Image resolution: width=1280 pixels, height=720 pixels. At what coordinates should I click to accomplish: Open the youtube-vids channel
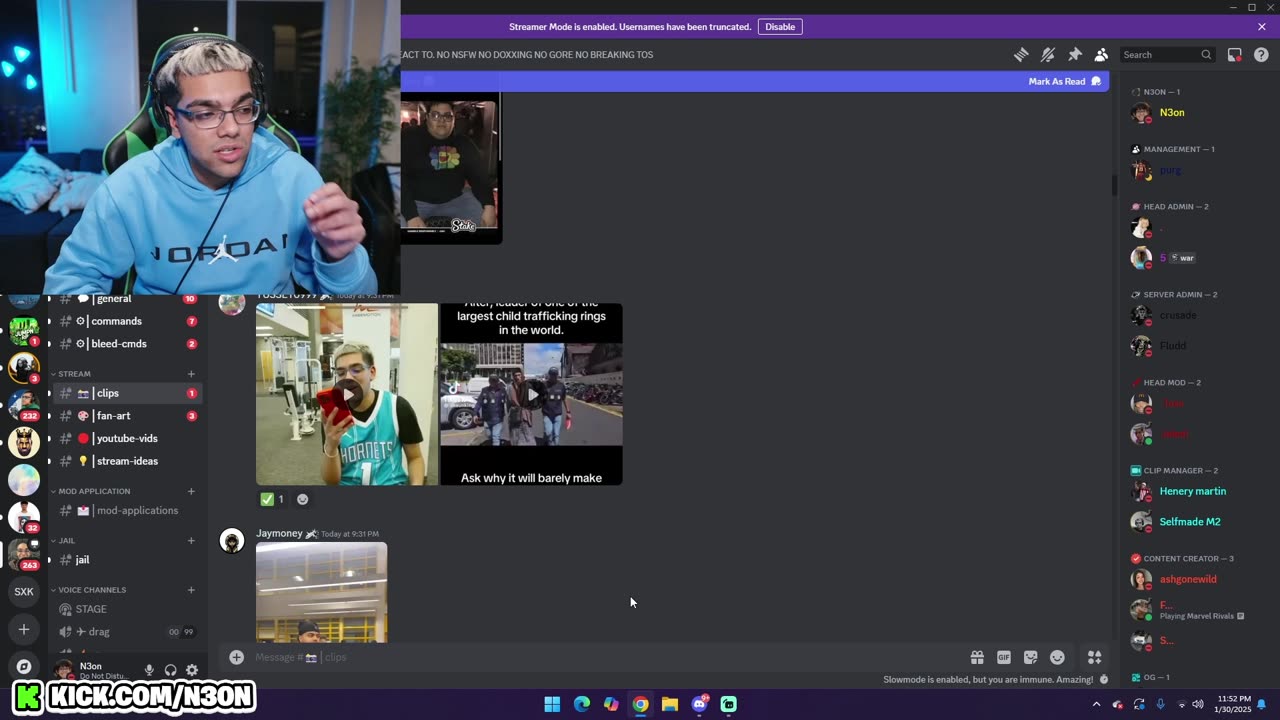click(x=126, y=439)
